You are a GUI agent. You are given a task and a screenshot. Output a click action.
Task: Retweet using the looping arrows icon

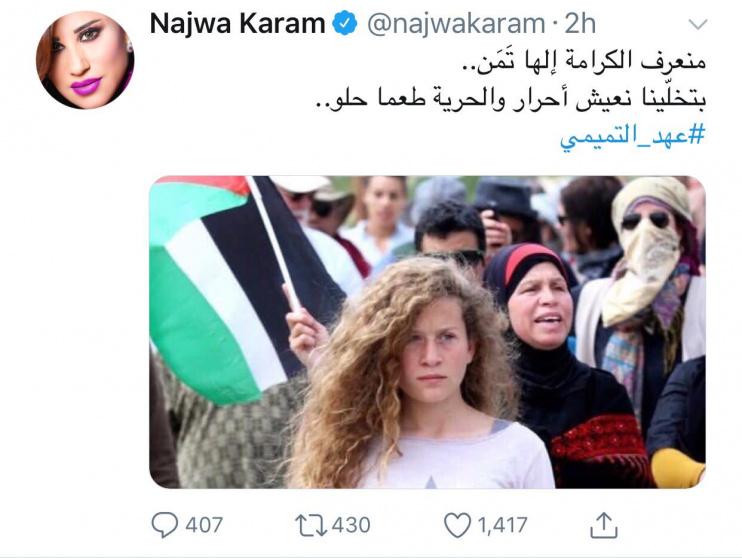pos(311,525)
